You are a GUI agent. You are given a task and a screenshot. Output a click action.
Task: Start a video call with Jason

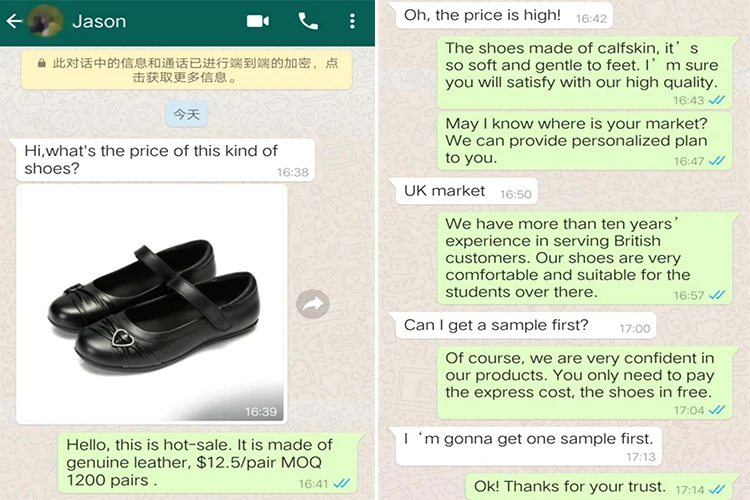(258, 21)
